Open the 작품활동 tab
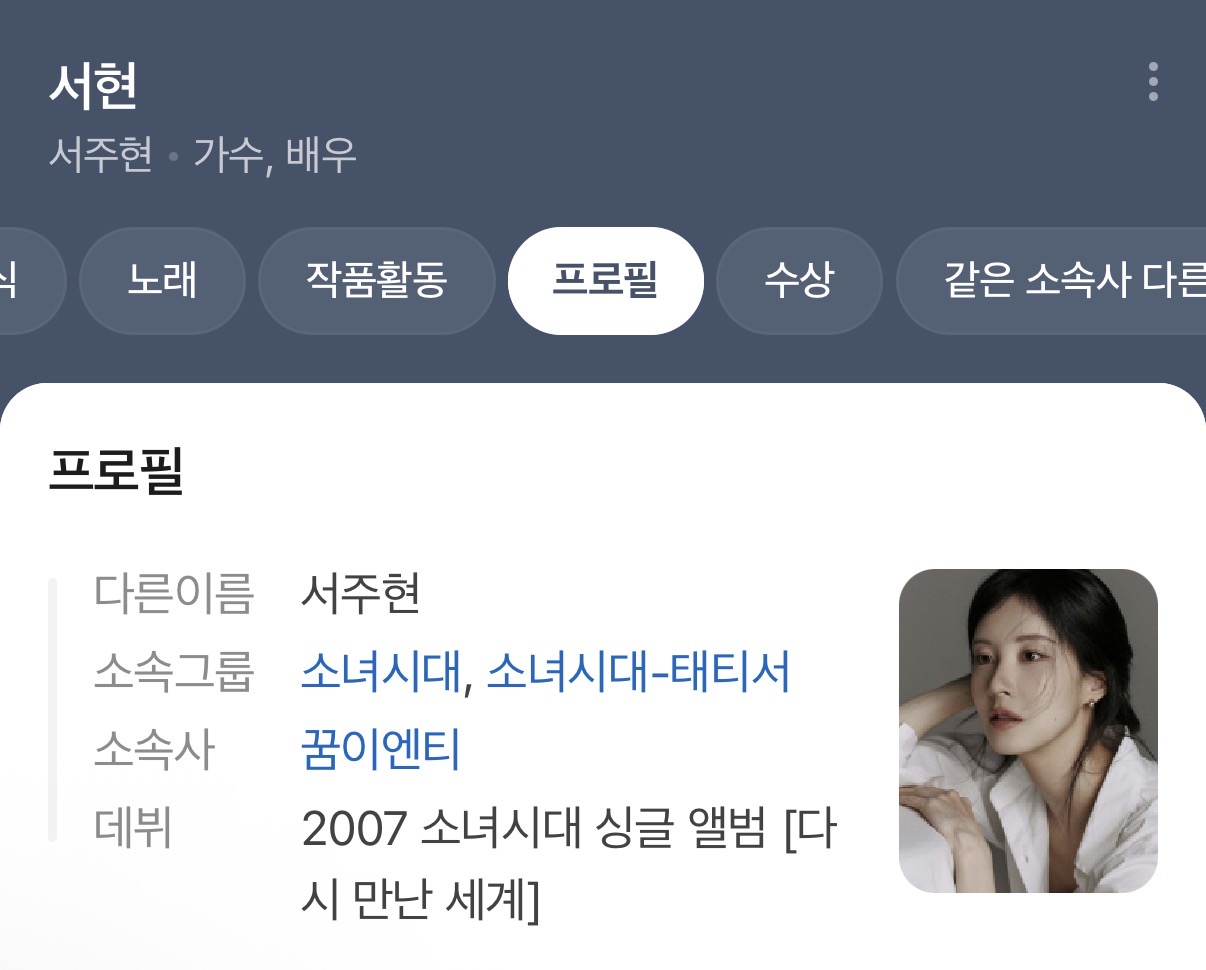Viewport: 1206px width, 970px height. coord(376,281)
